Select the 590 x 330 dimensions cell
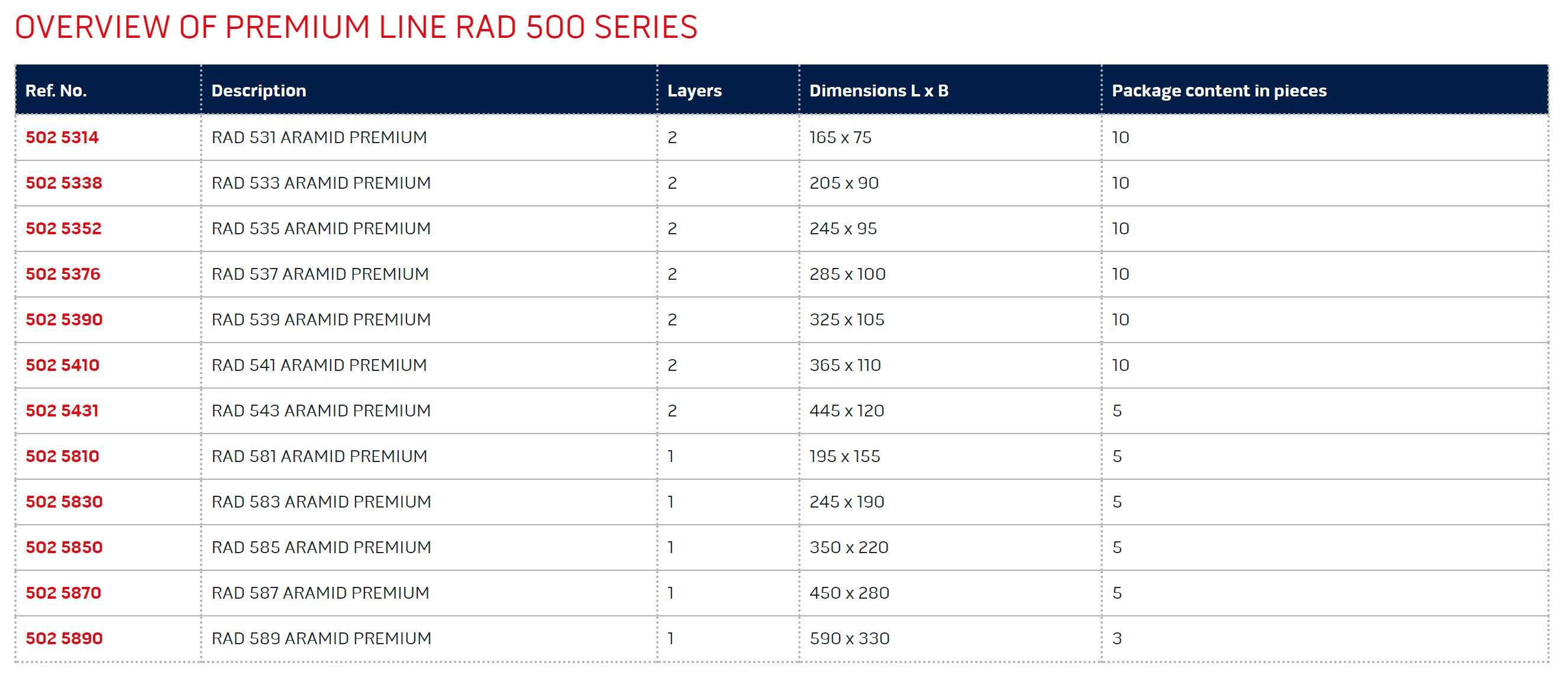This screenshot has height=675, width=1568. [850, 638]
